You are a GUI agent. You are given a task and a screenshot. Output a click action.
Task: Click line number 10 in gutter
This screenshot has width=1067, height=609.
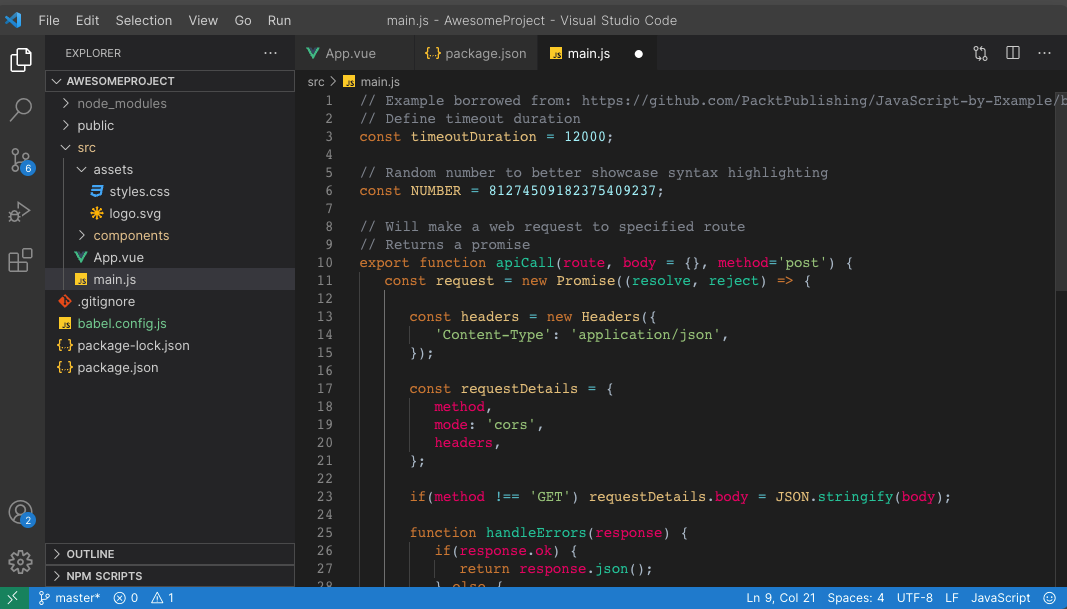click(x=325, y=263)
